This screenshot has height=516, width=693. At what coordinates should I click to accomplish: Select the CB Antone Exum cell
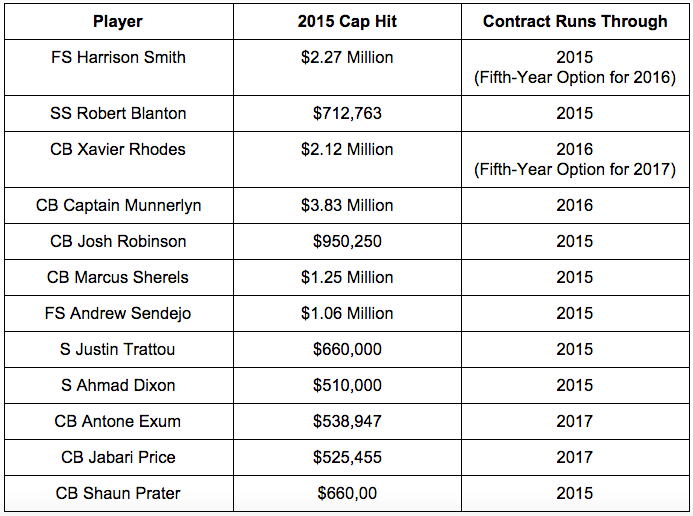coord(118,421)
